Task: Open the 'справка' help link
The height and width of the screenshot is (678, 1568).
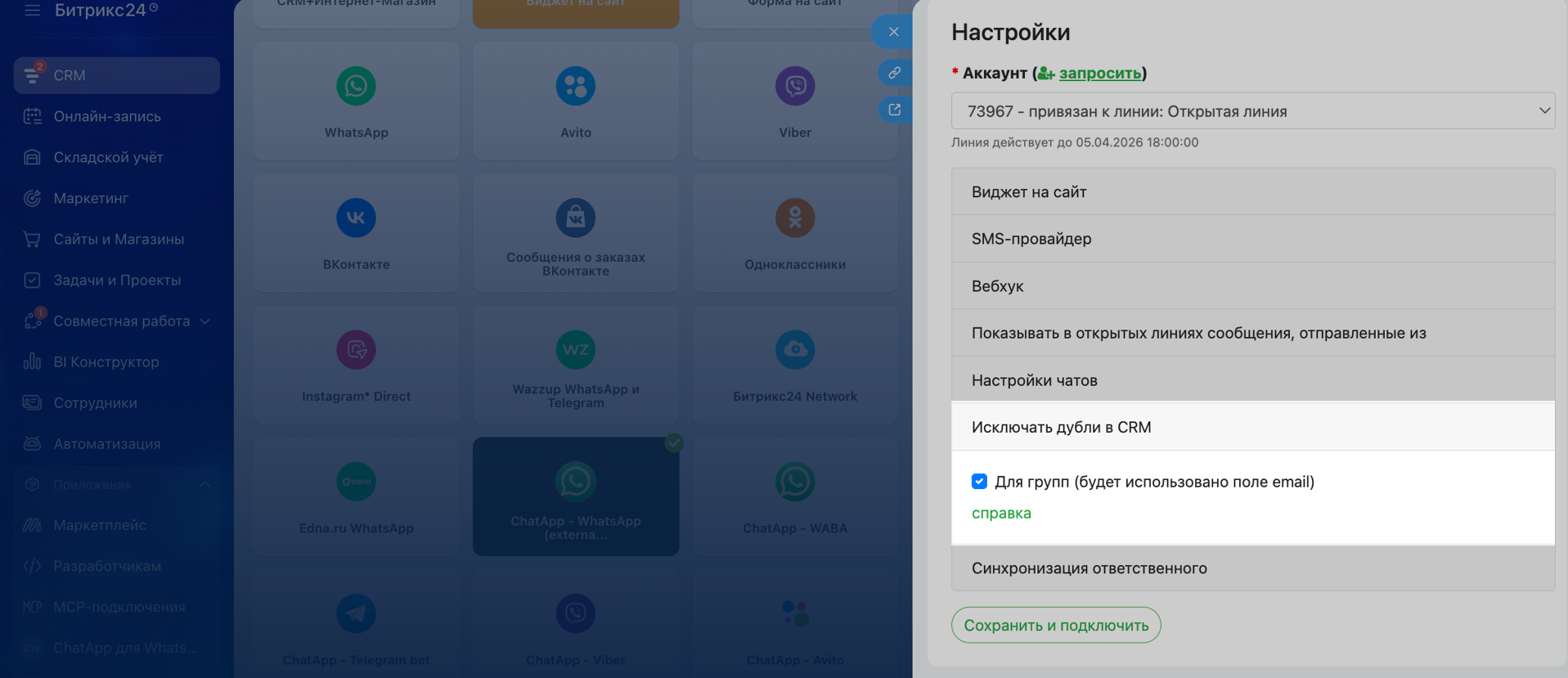Action: 1001,514
